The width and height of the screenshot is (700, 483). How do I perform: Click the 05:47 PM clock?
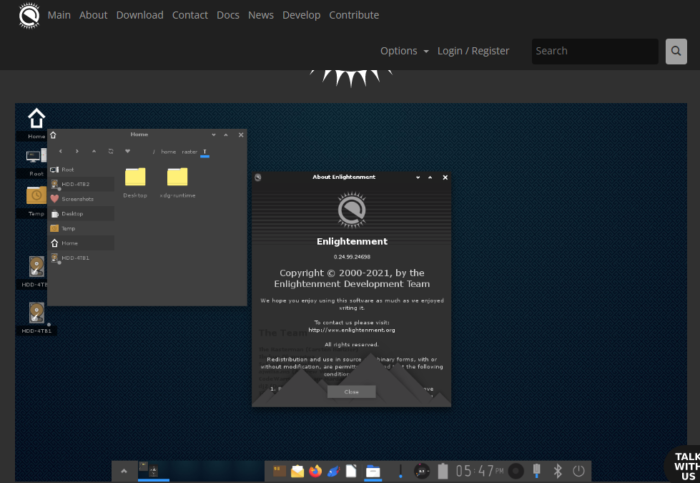click(479, 471)
